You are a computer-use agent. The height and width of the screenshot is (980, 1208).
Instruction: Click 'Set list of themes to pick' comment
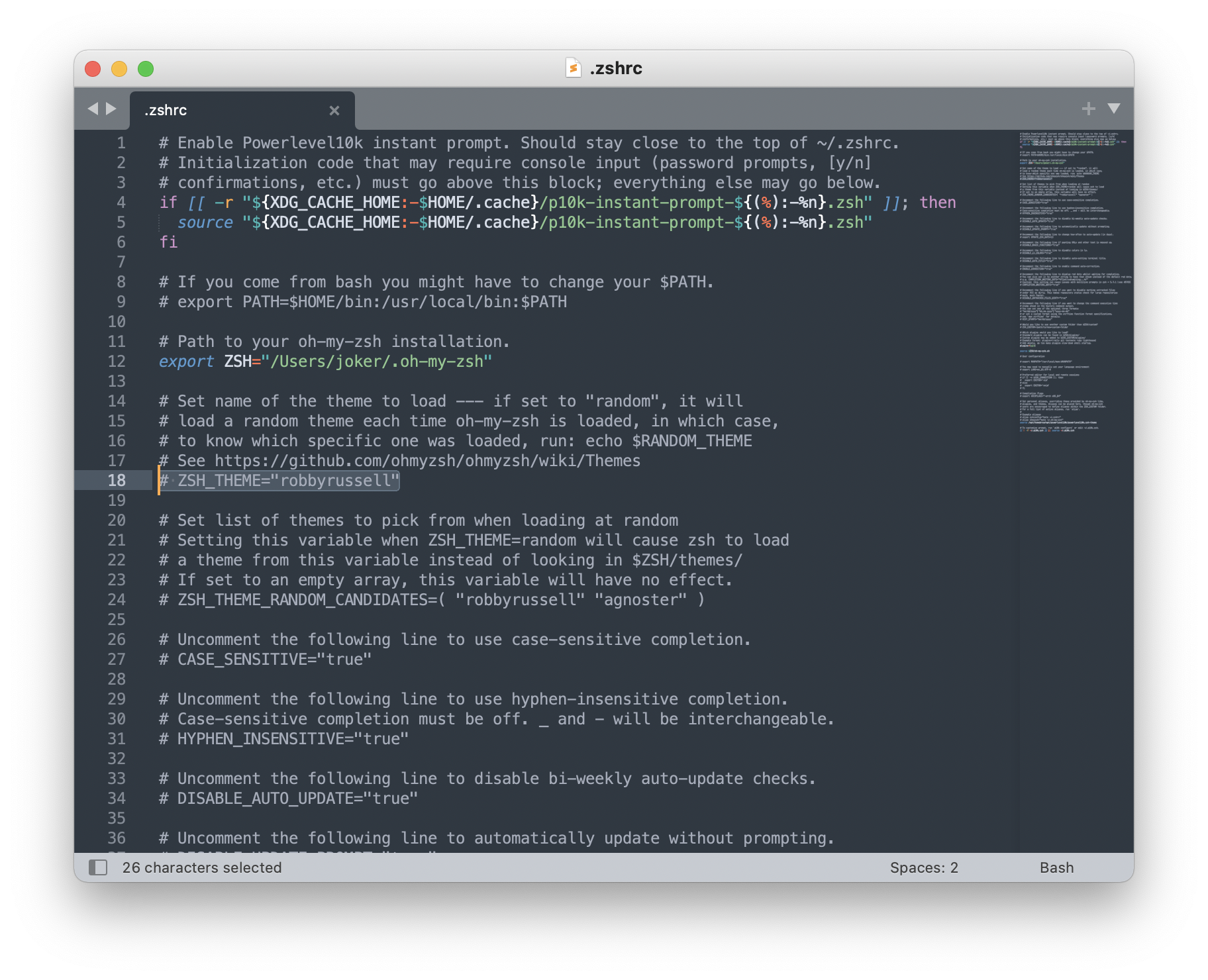(419, 520)
